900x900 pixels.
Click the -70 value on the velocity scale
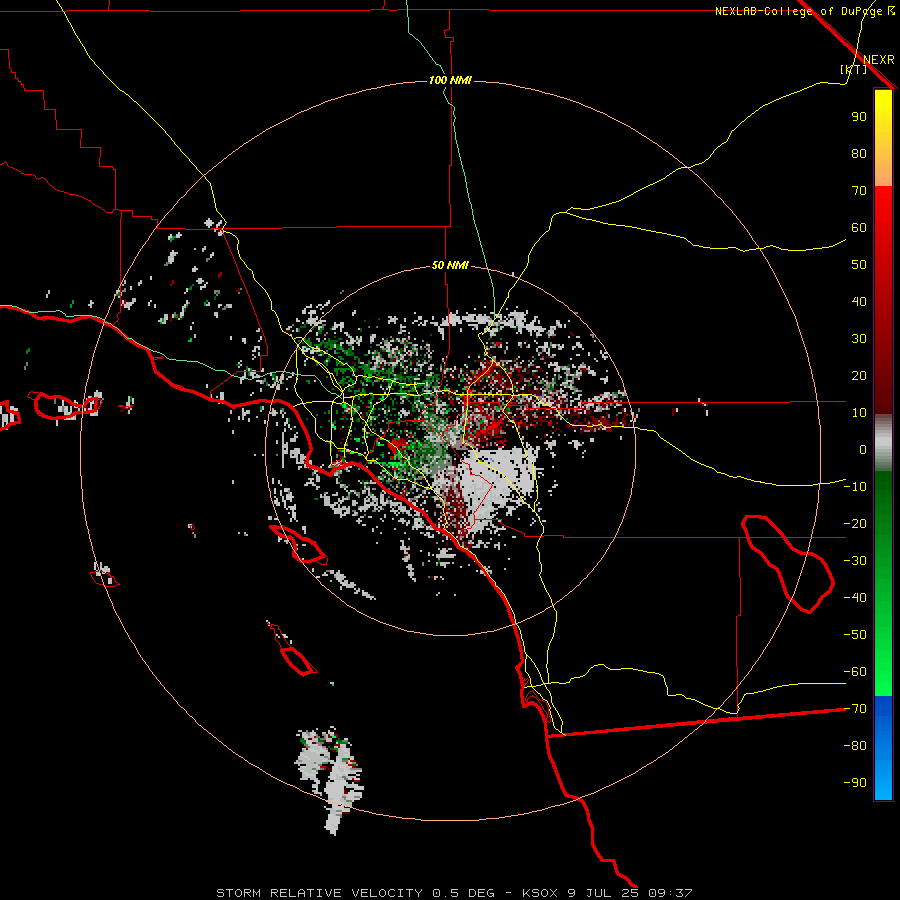click(x=855, y=709)
